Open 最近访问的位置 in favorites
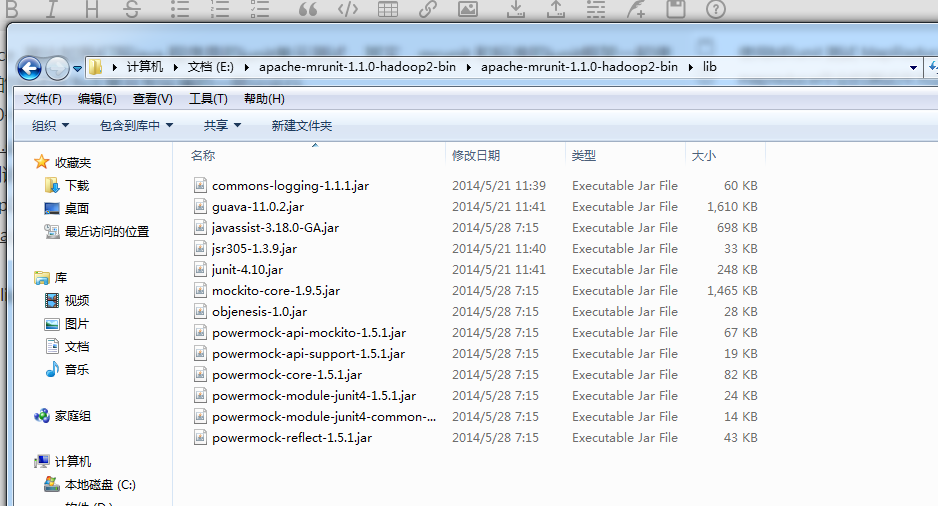This screenshot has height=506, width=938. [106, 232]
